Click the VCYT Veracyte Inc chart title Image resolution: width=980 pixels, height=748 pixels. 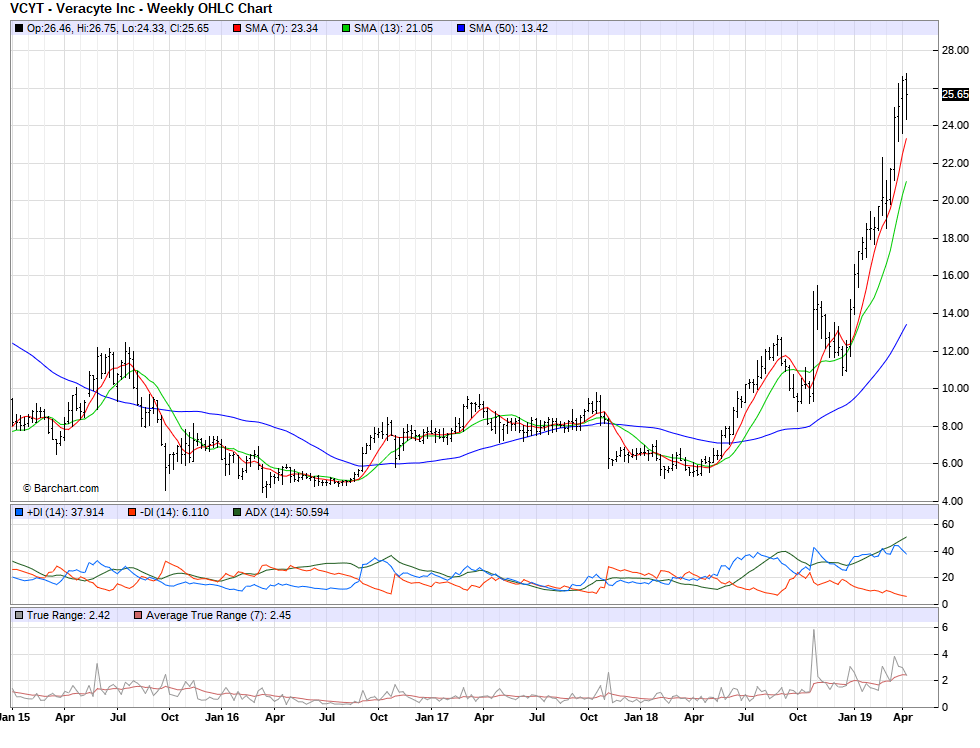[x=141, y=9]
